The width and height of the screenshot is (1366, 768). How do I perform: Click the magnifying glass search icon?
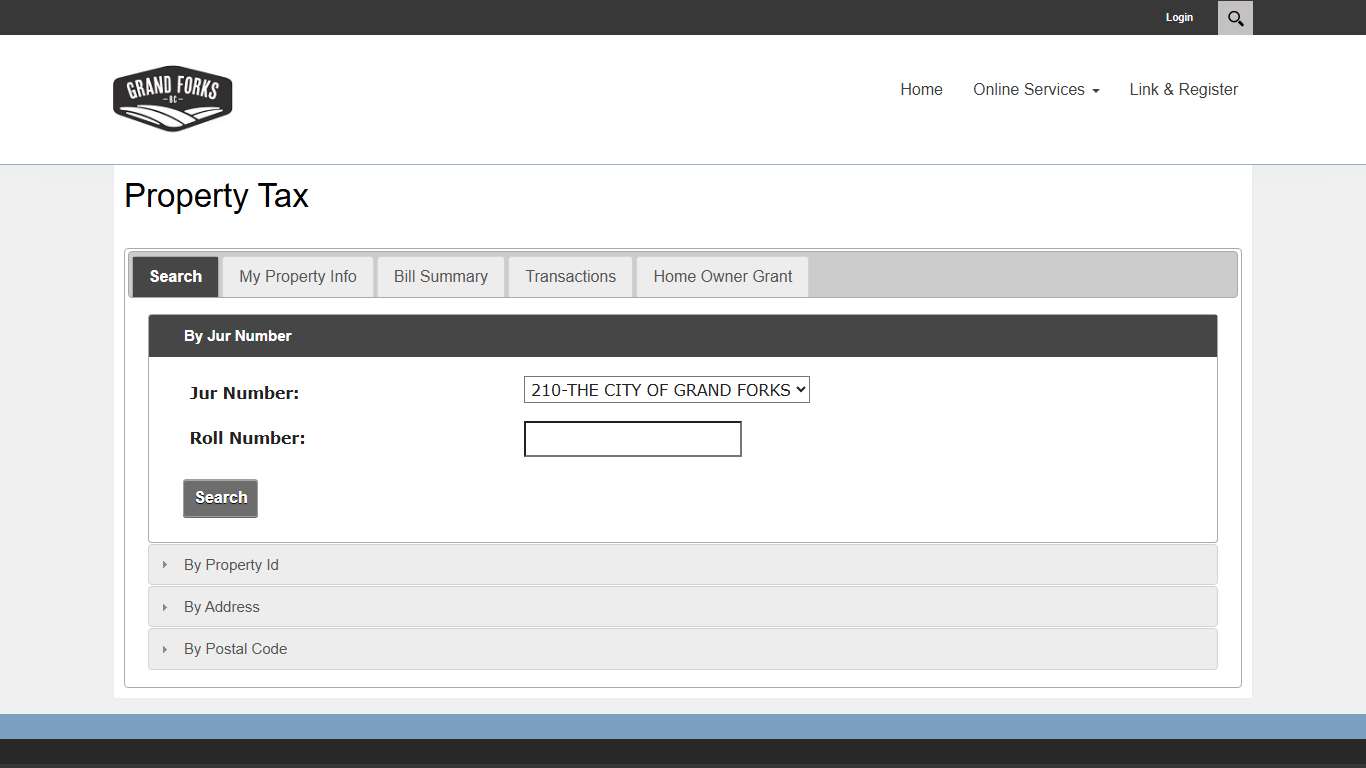(1235, 17)
